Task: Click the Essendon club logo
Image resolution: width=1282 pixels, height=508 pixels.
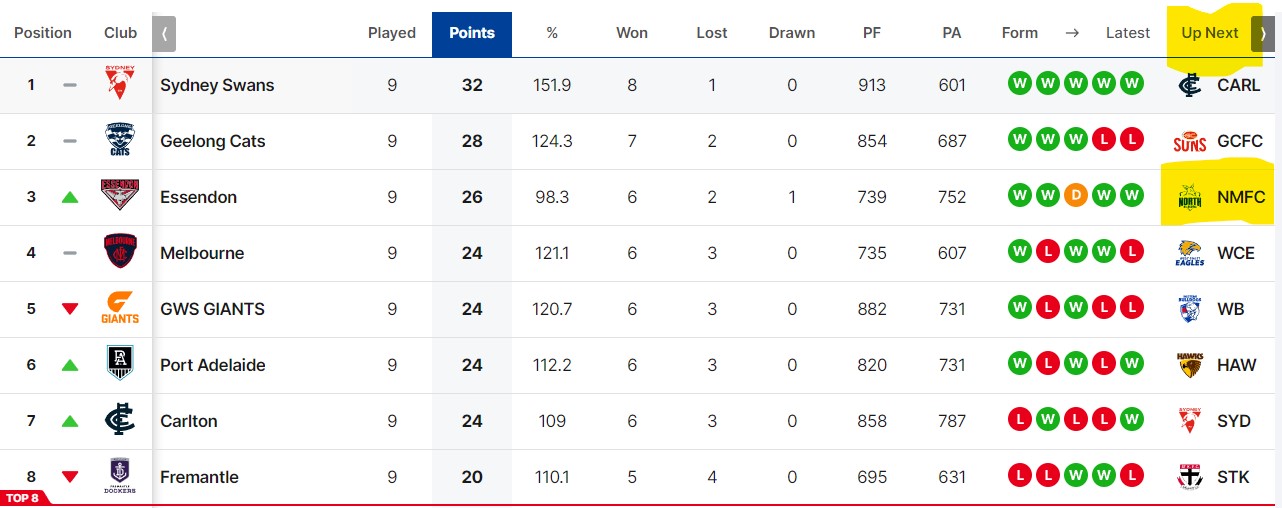Action: coord(120,196)
